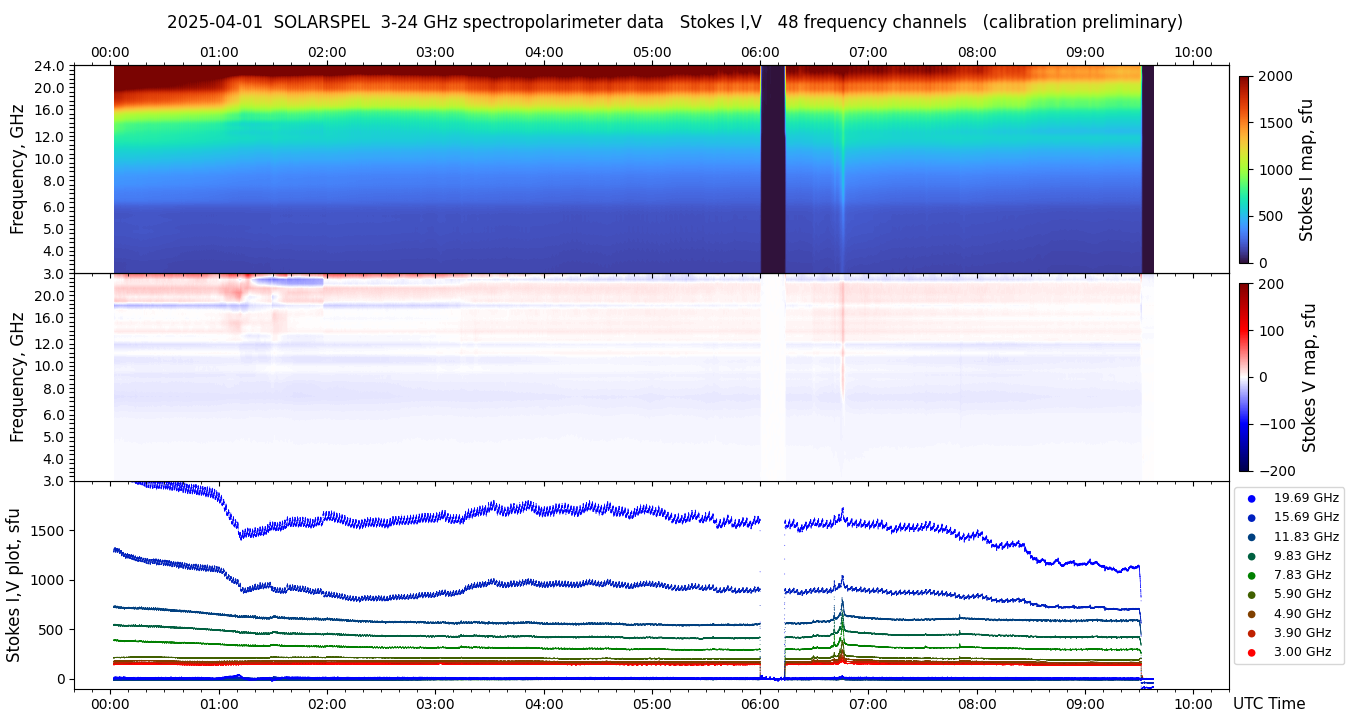Click the Stokes V map colorbar

tap(1244, 377)
